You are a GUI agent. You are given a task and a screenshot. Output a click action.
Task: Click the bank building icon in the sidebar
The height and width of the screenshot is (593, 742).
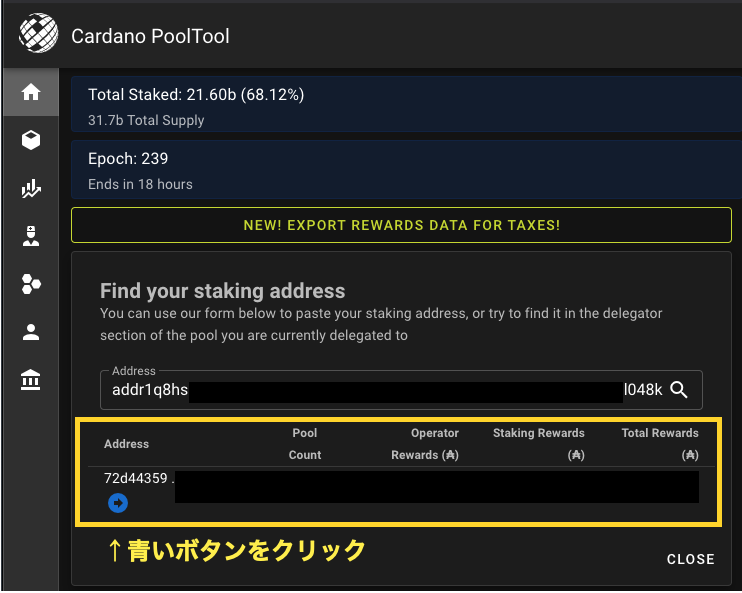[x=31, y=380]
